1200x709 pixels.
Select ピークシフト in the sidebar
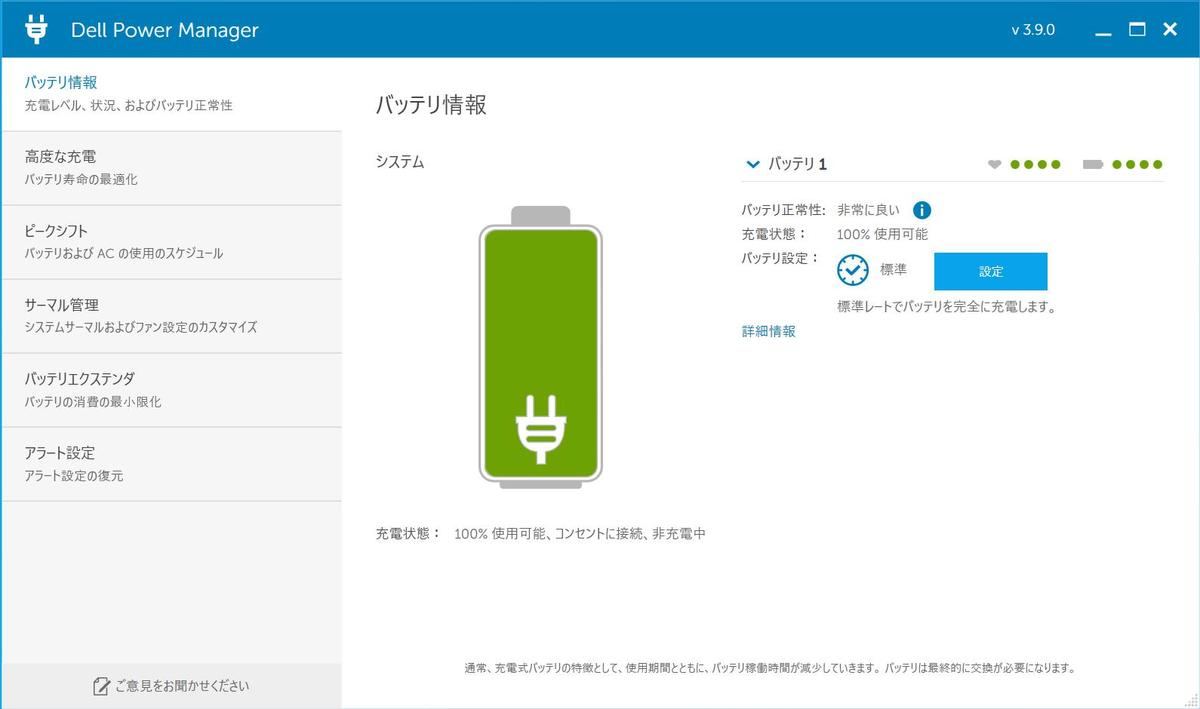pos(171,242)
